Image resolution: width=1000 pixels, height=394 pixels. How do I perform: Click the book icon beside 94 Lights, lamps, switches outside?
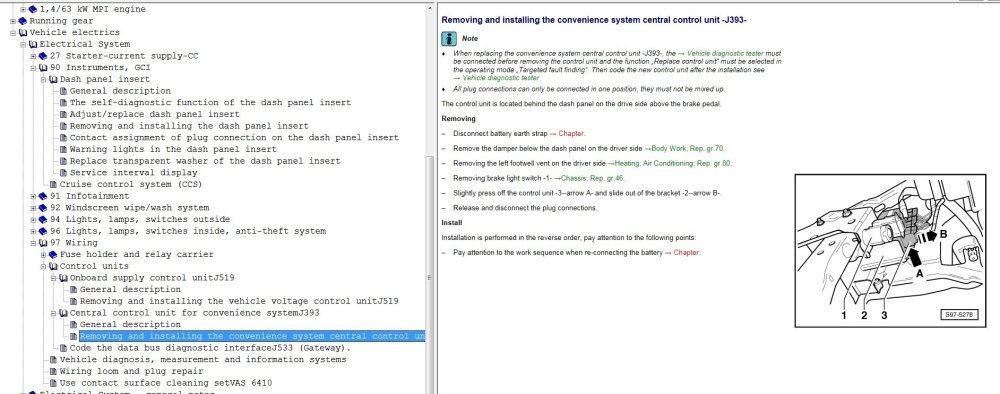tap(43, 219)
